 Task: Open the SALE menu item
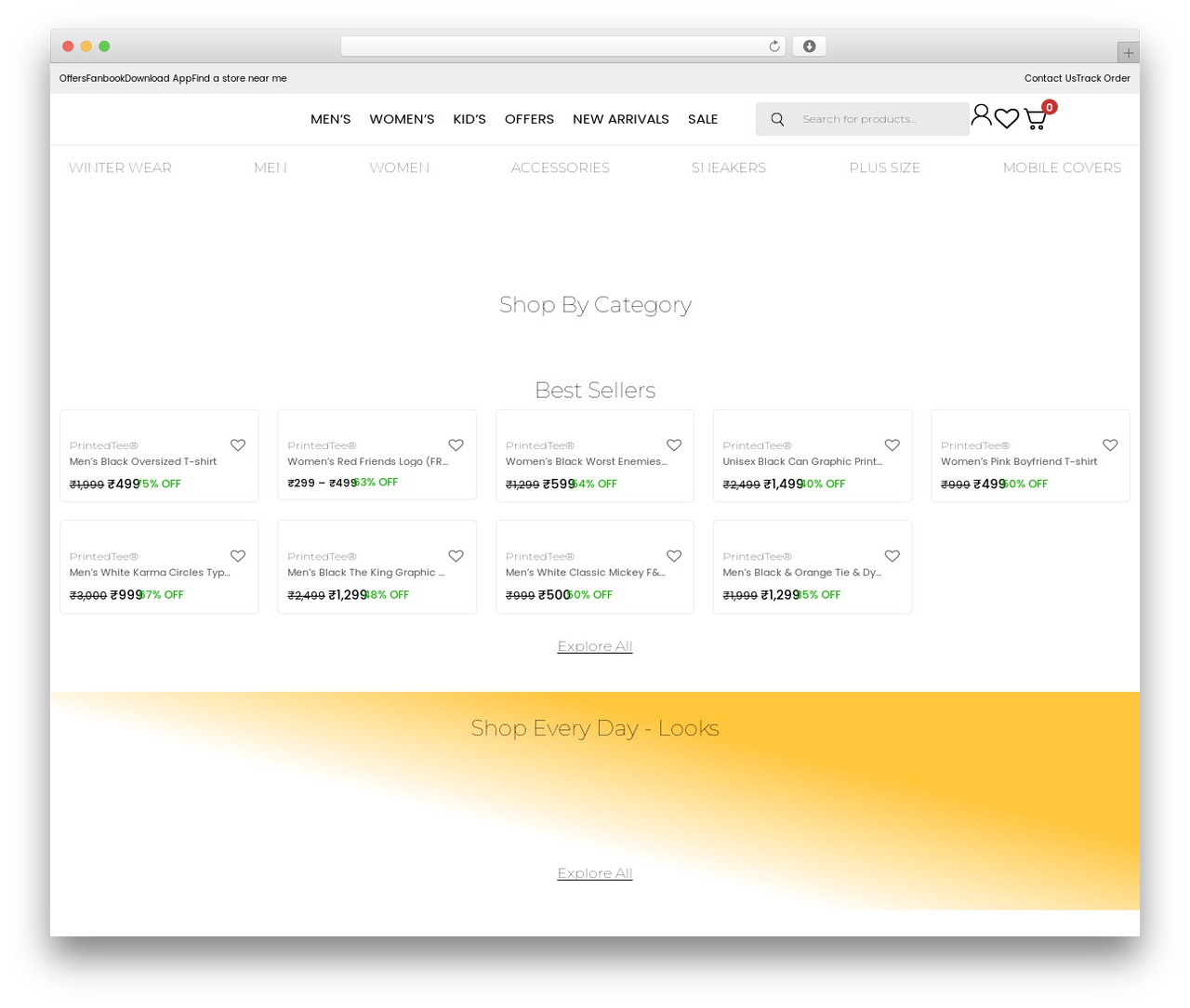(x=703, y=119)
